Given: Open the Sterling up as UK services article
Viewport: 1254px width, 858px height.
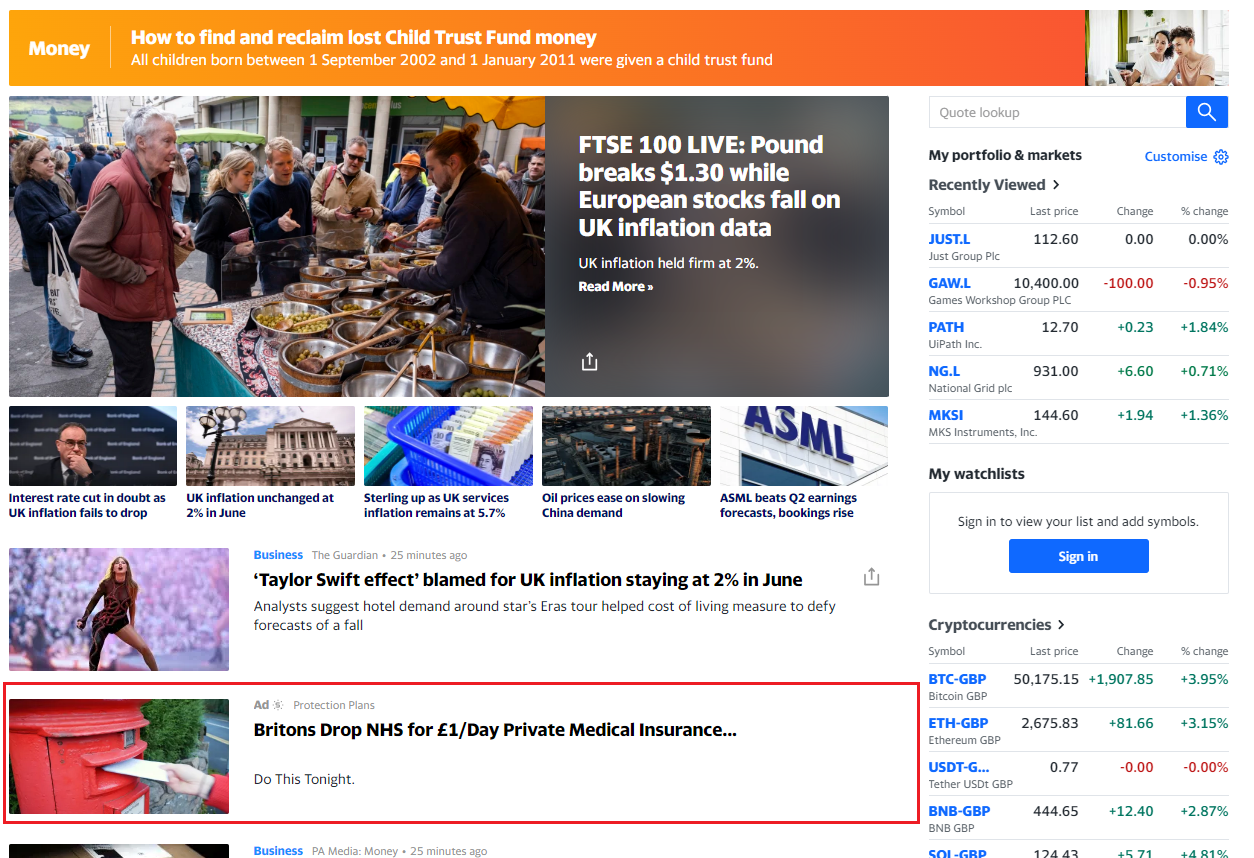Looking at the screenshot, I should [x=436, y=505].
